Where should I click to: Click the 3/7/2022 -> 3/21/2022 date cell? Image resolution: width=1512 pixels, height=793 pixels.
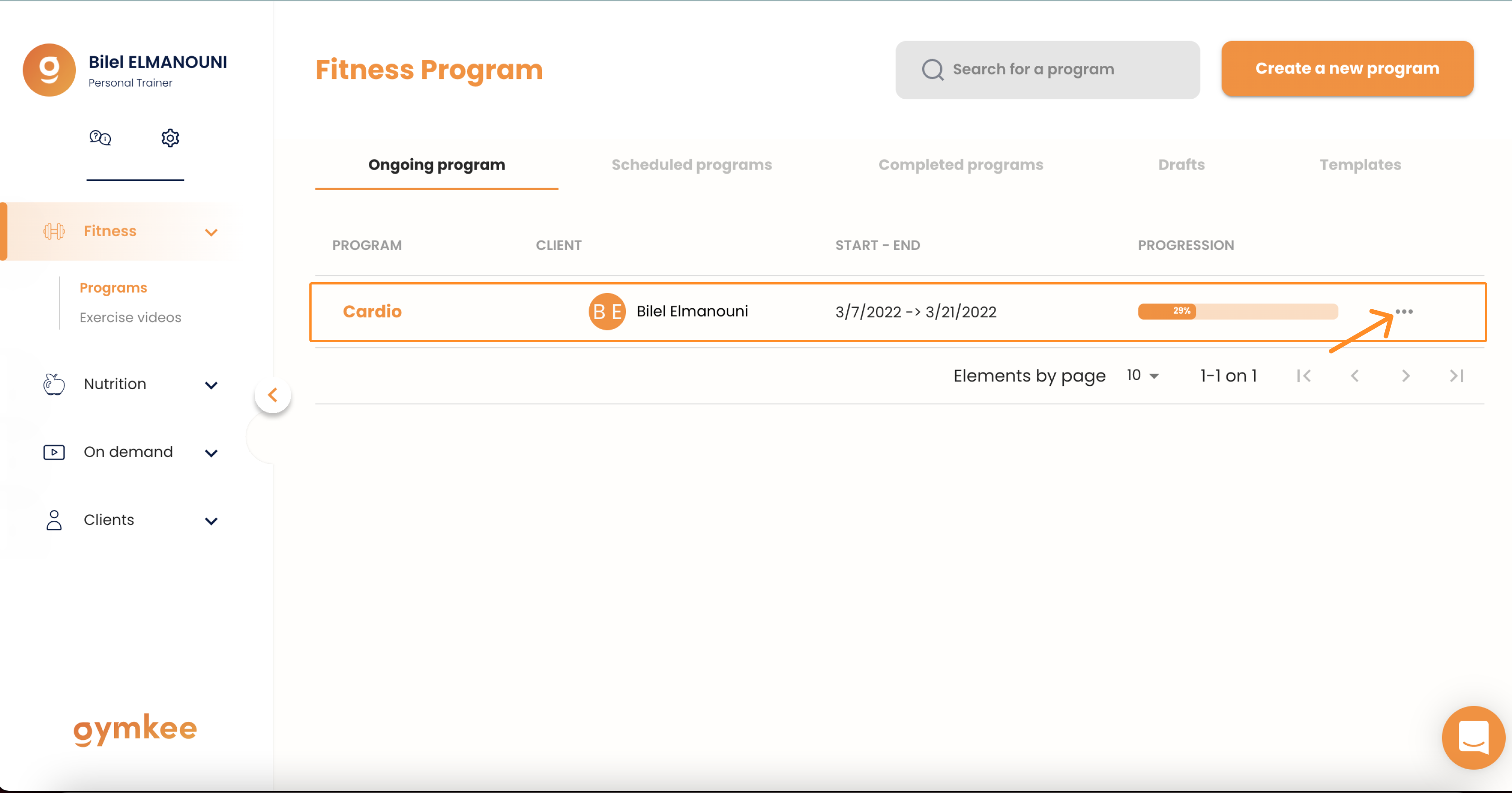916,312
